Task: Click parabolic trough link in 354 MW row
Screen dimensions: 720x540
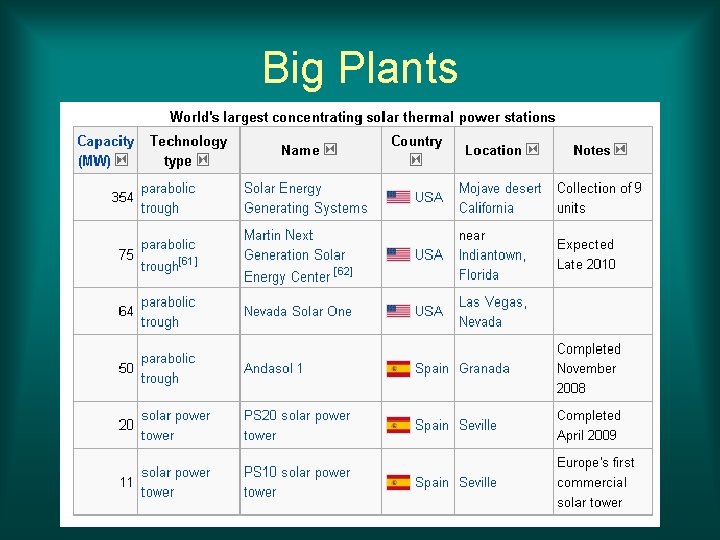Action: click(168, 198)
